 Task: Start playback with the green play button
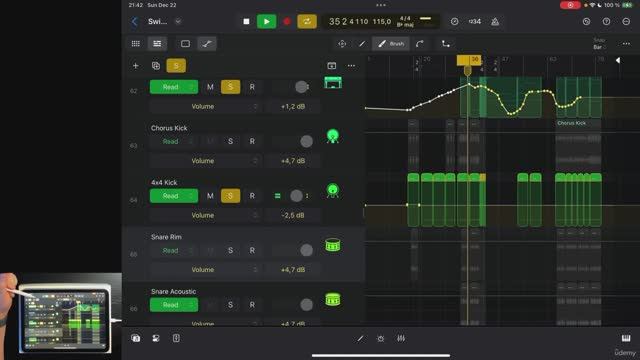coord(267,22)
